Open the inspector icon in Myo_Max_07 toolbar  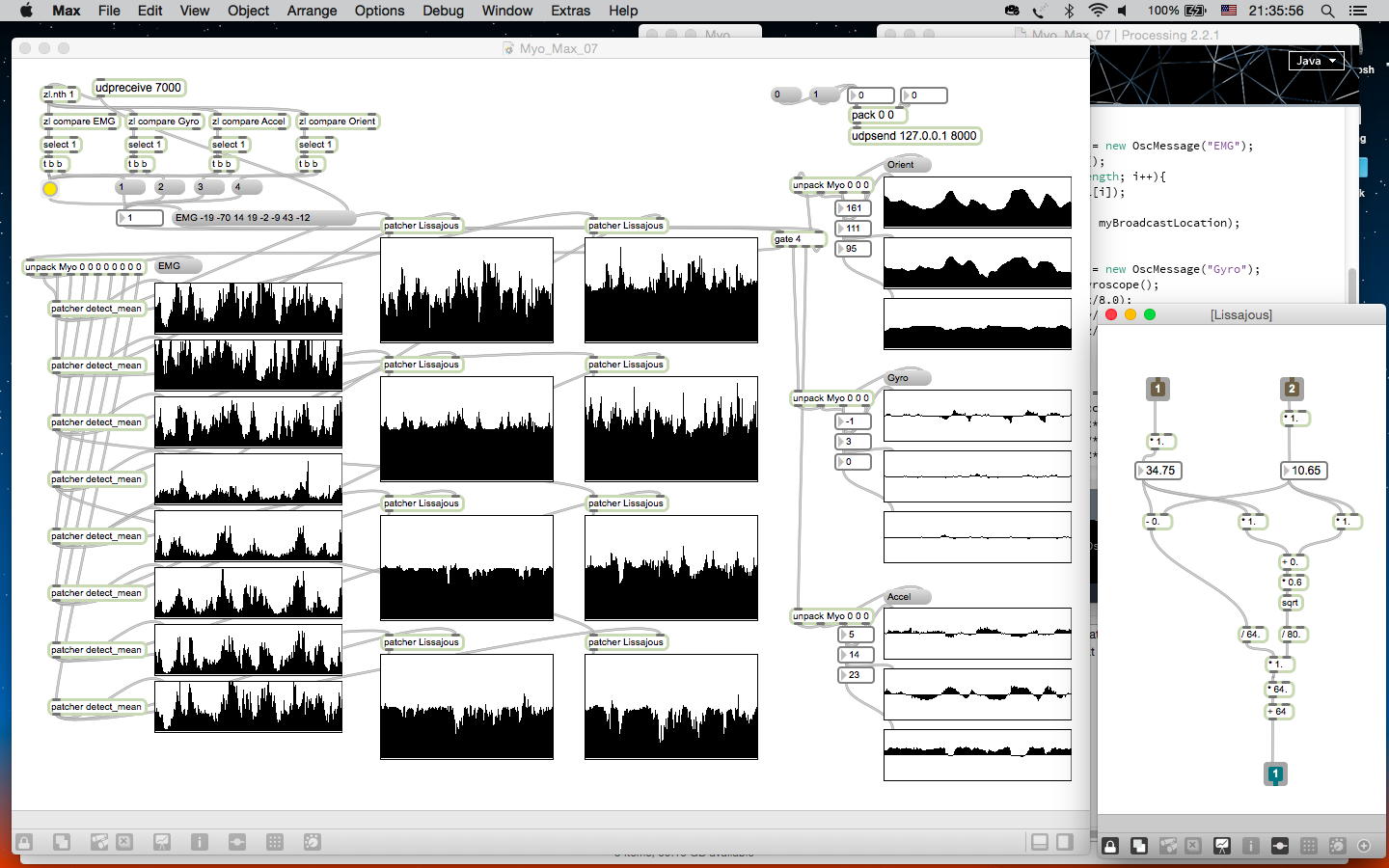click(199, 842)
